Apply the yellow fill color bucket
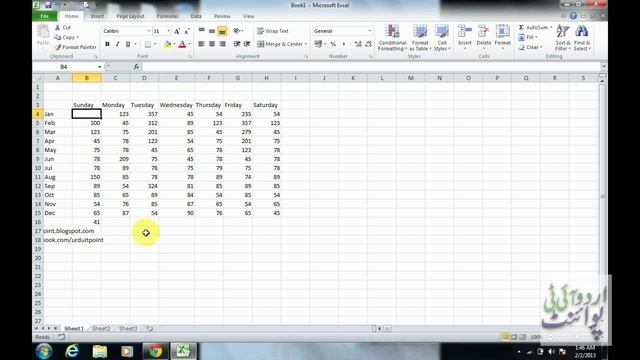The image size is (640, 360). click(x=167, y=44)
